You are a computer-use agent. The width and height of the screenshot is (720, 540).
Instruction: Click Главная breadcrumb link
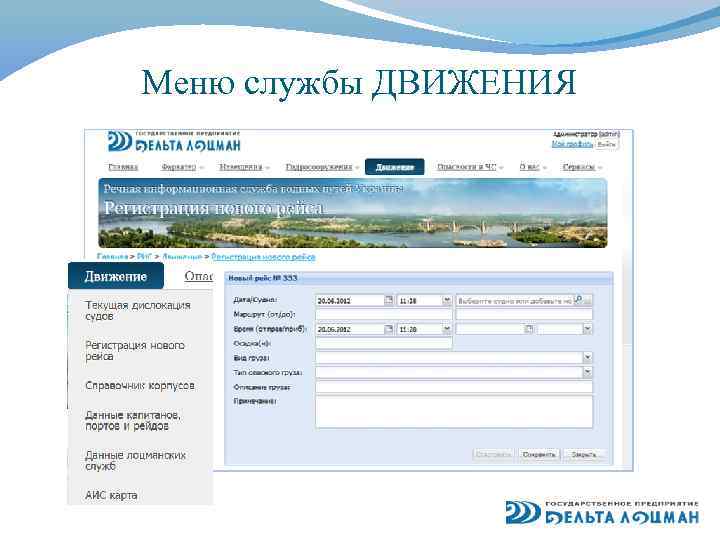[x=112, y=257]
